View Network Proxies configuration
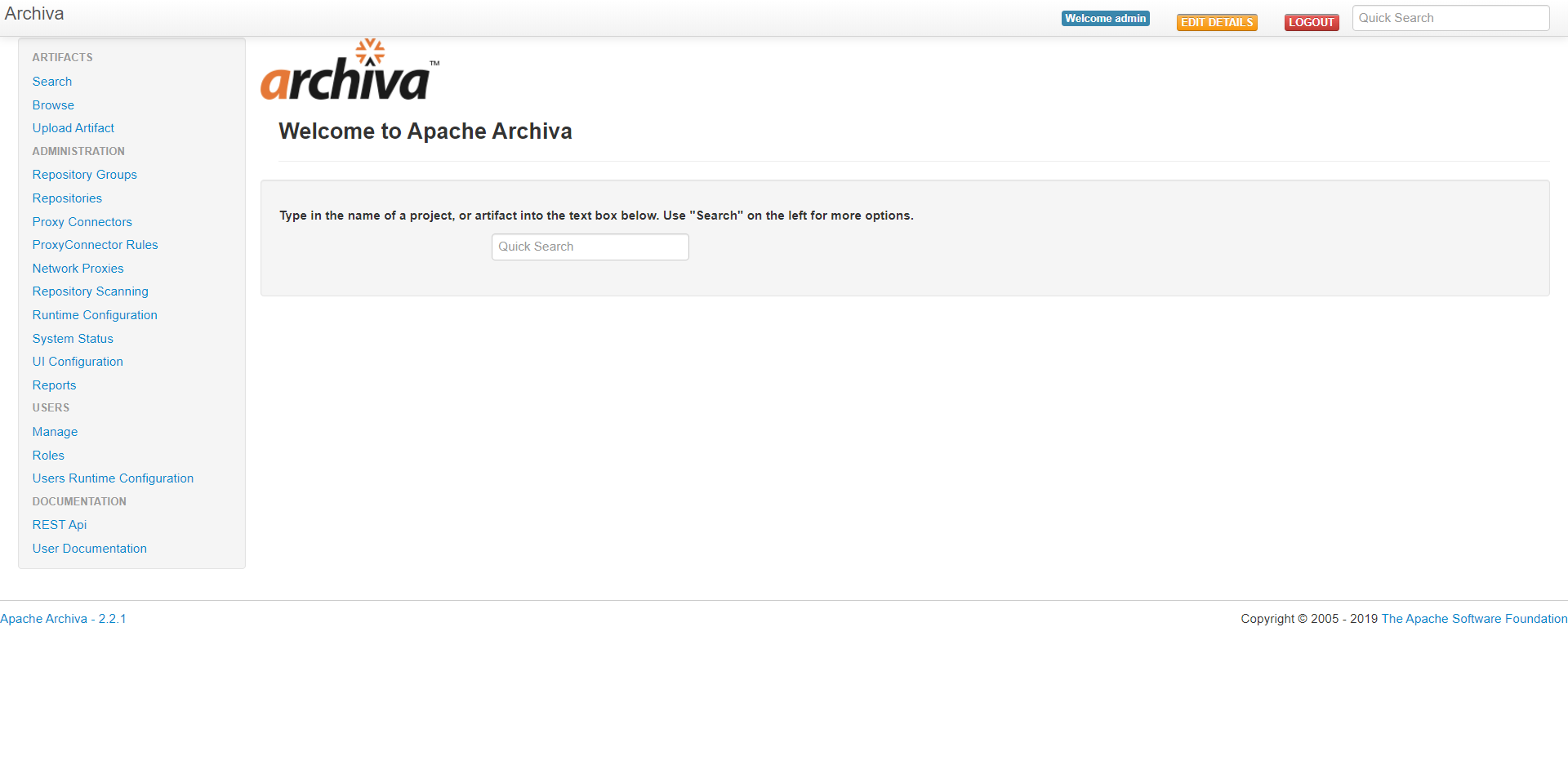This screenshot has height=765, width=1568. [78, 269]
